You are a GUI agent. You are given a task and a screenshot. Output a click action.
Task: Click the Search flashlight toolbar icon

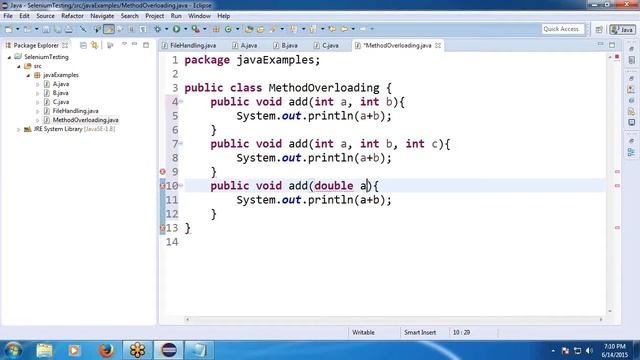[272, 29]
